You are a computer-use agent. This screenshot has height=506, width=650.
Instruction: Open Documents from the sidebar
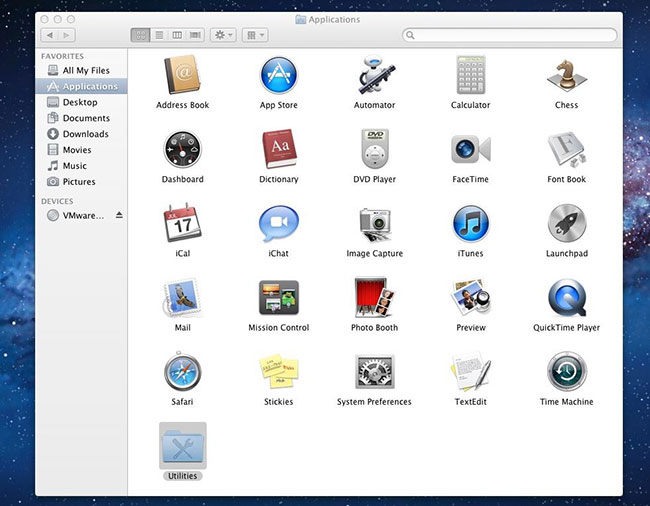pyautogui.click(x=81, y=118)
